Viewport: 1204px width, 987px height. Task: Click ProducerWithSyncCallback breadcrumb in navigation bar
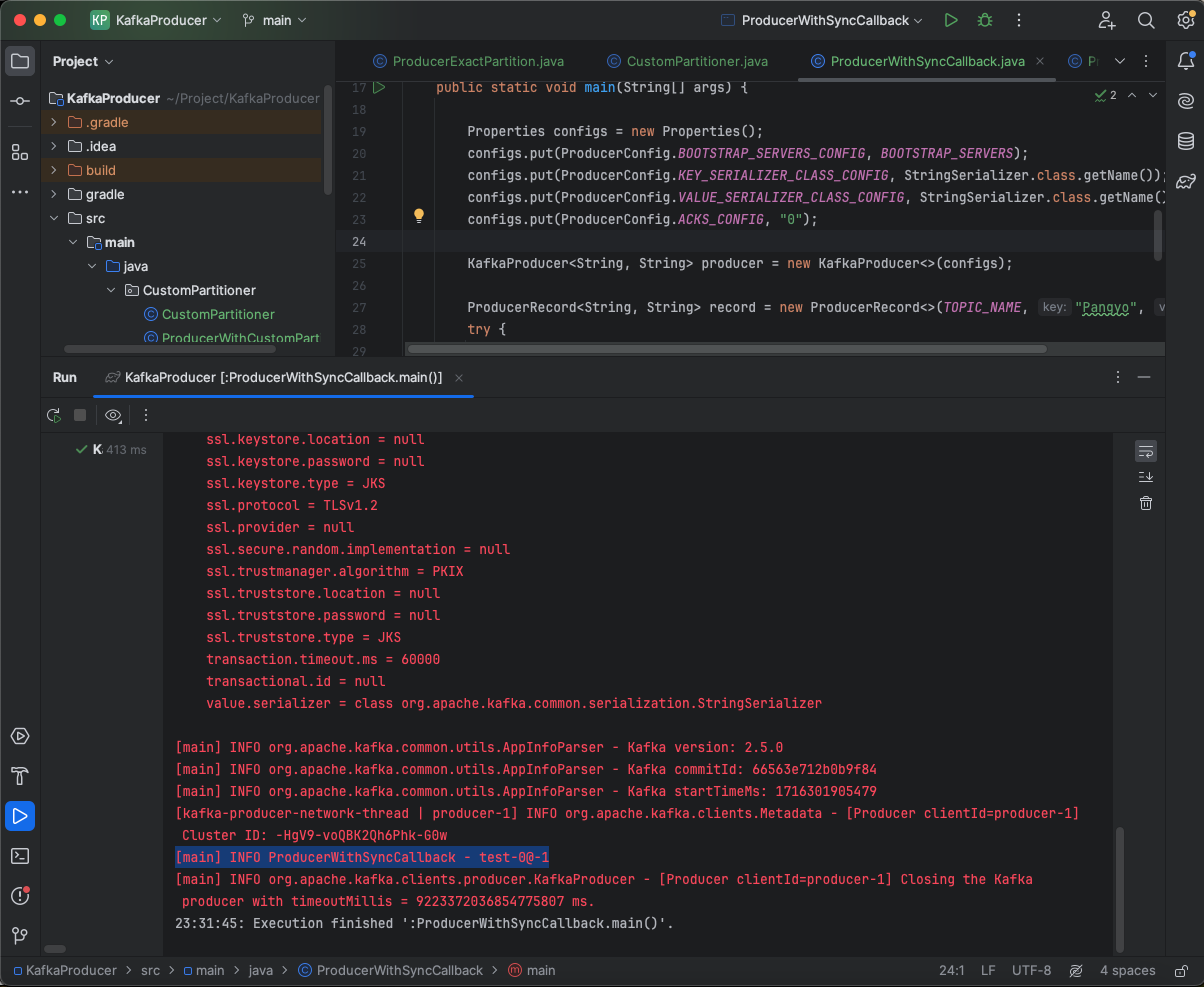pyautogui.click(x=391, y=970)
